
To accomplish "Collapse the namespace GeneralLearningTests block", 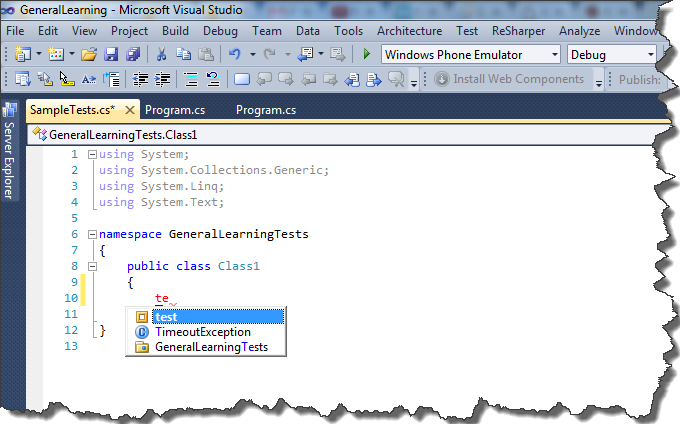I will pos(92,235).
